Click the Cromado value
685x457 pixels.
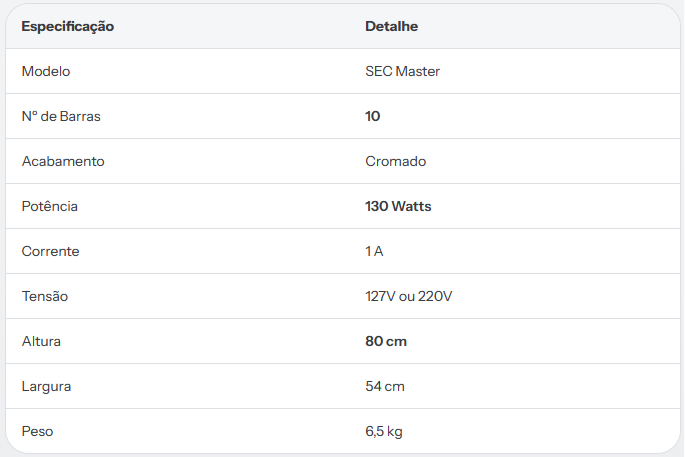click(395, 161)
